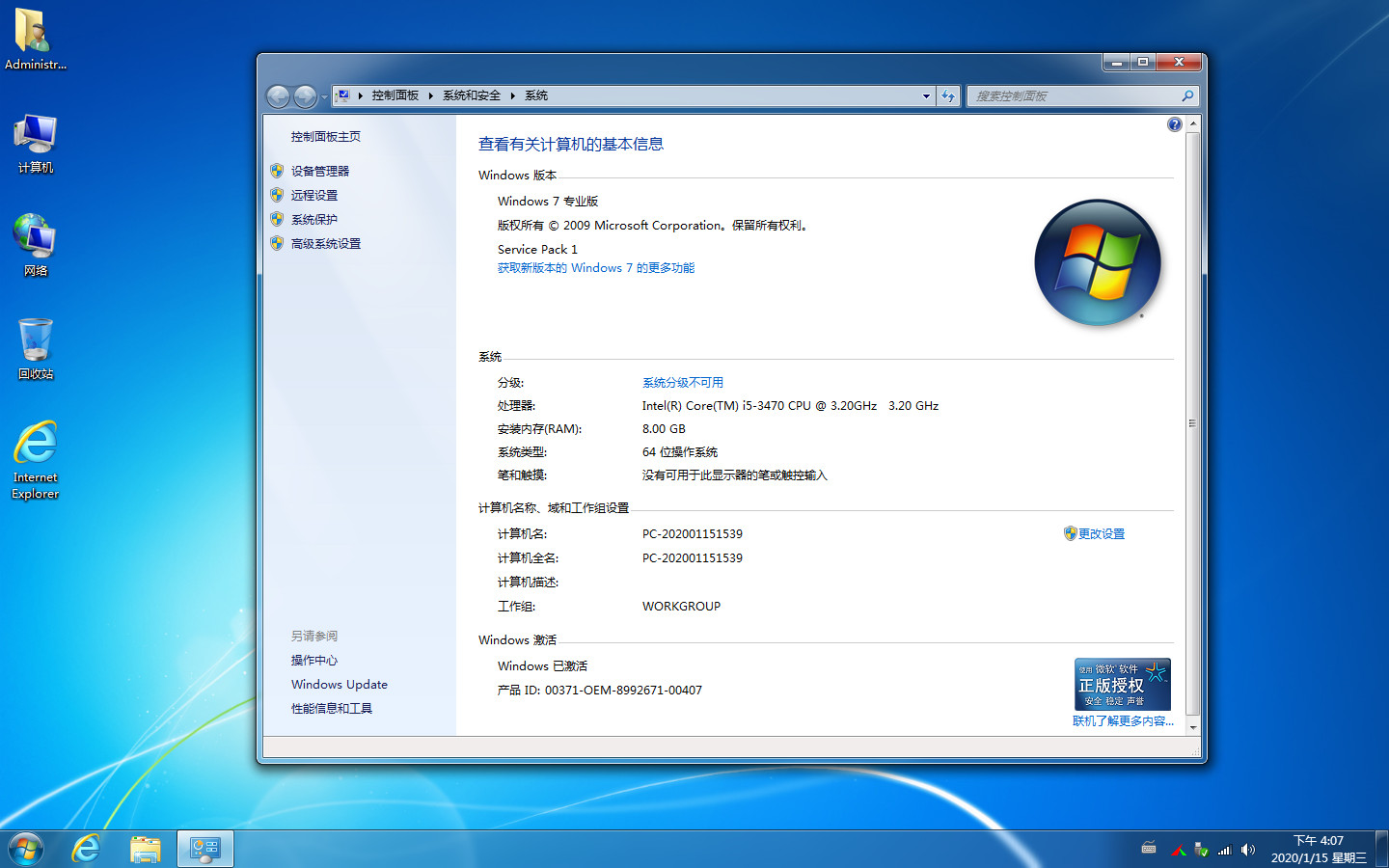Open 性能信息和工具 link
Viewport: 1389px width, 868px height.
(332, 709)
